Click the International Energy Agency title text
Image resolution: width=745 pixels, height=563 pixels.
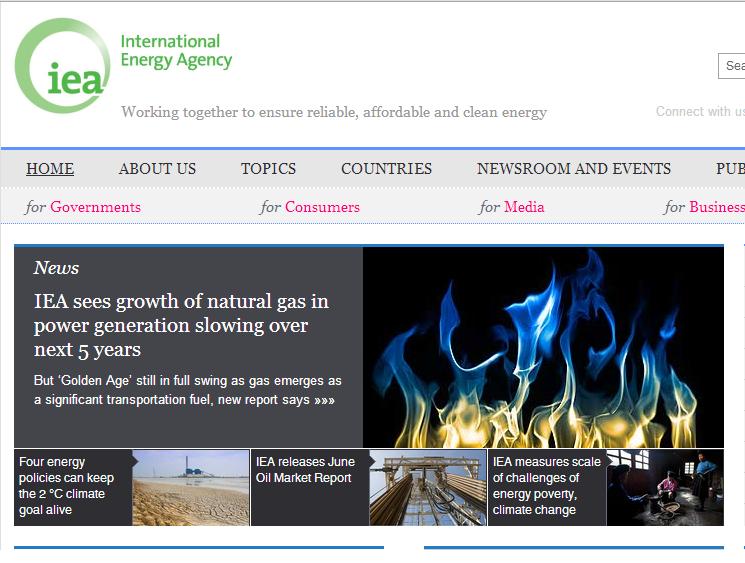click(176, 51)
